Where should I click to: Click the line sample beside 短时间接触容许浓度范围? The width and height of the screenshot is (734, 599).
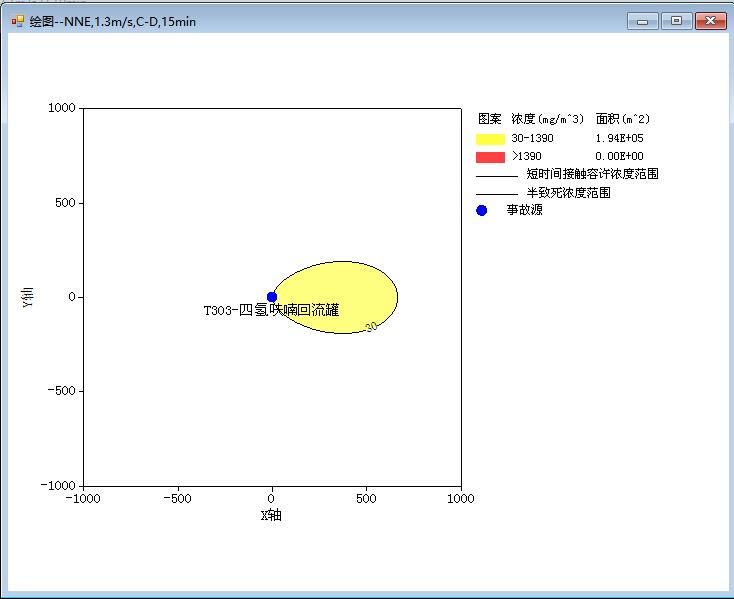pos(497,176)
